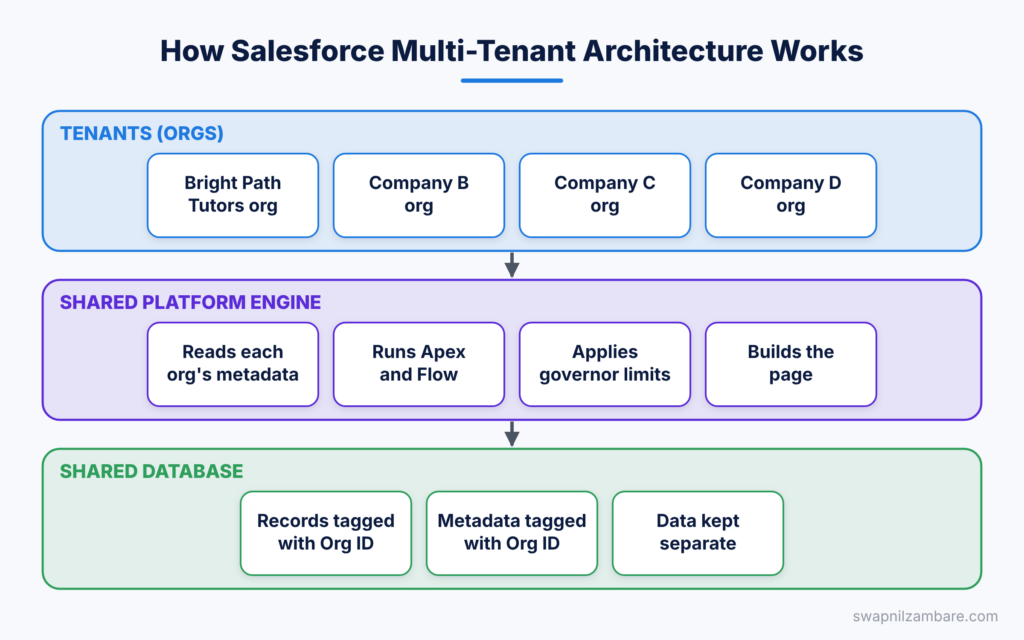Click the Data kept separate box
Screen dimensions: 1024x640
tap(697, 533)
